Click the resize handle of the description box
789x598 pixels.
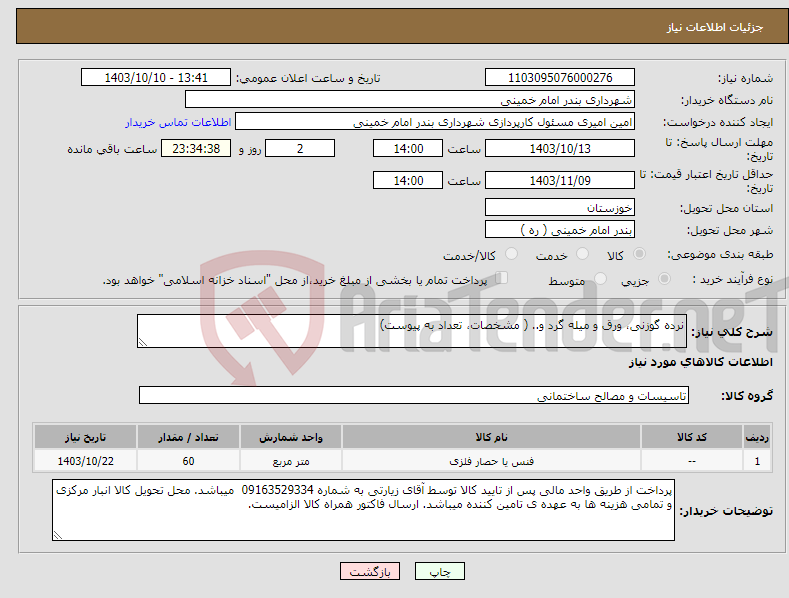pos(143,342)
